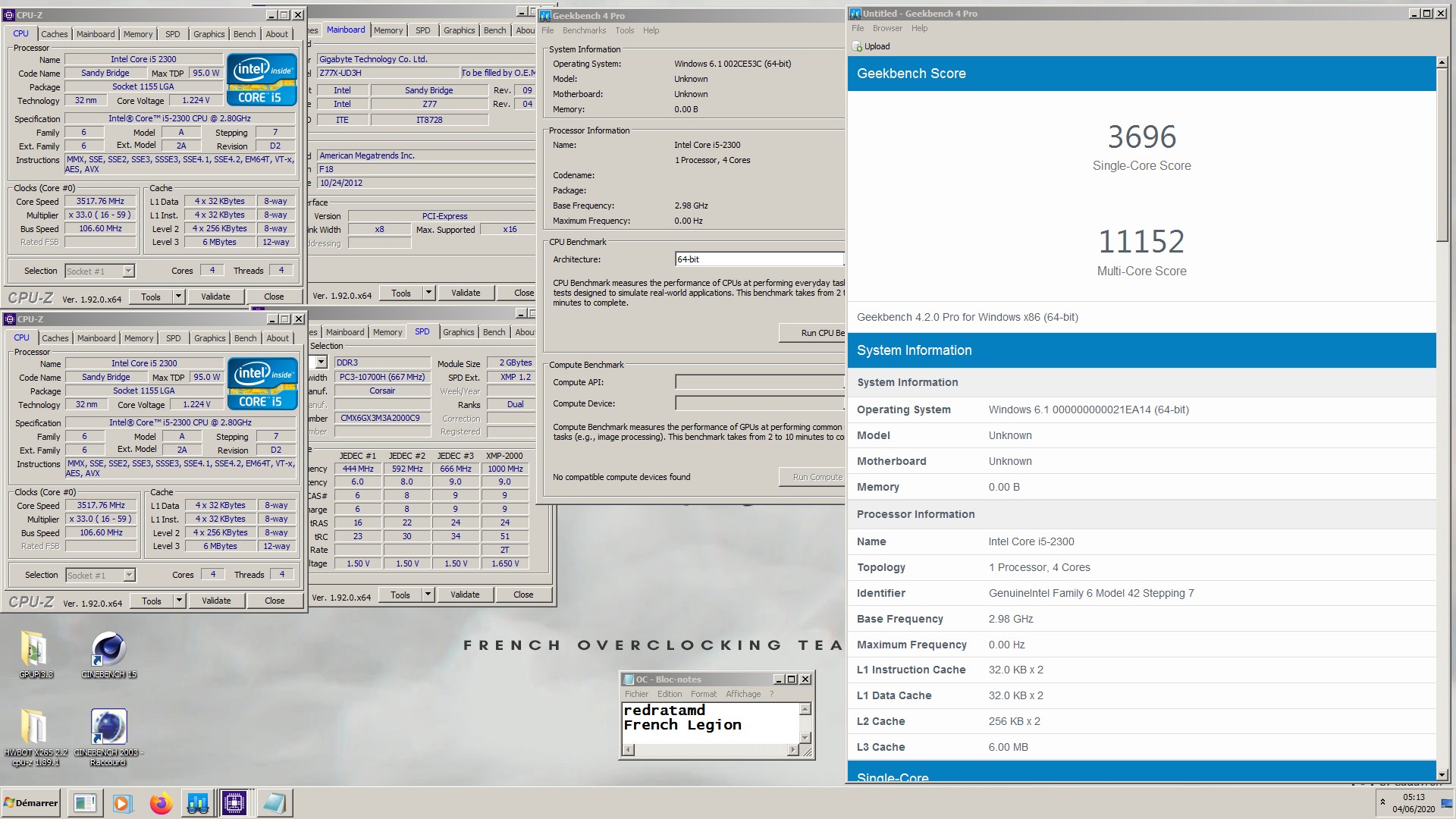
Task: Open the Compute Device dropdown
Action: click(759, 403)
